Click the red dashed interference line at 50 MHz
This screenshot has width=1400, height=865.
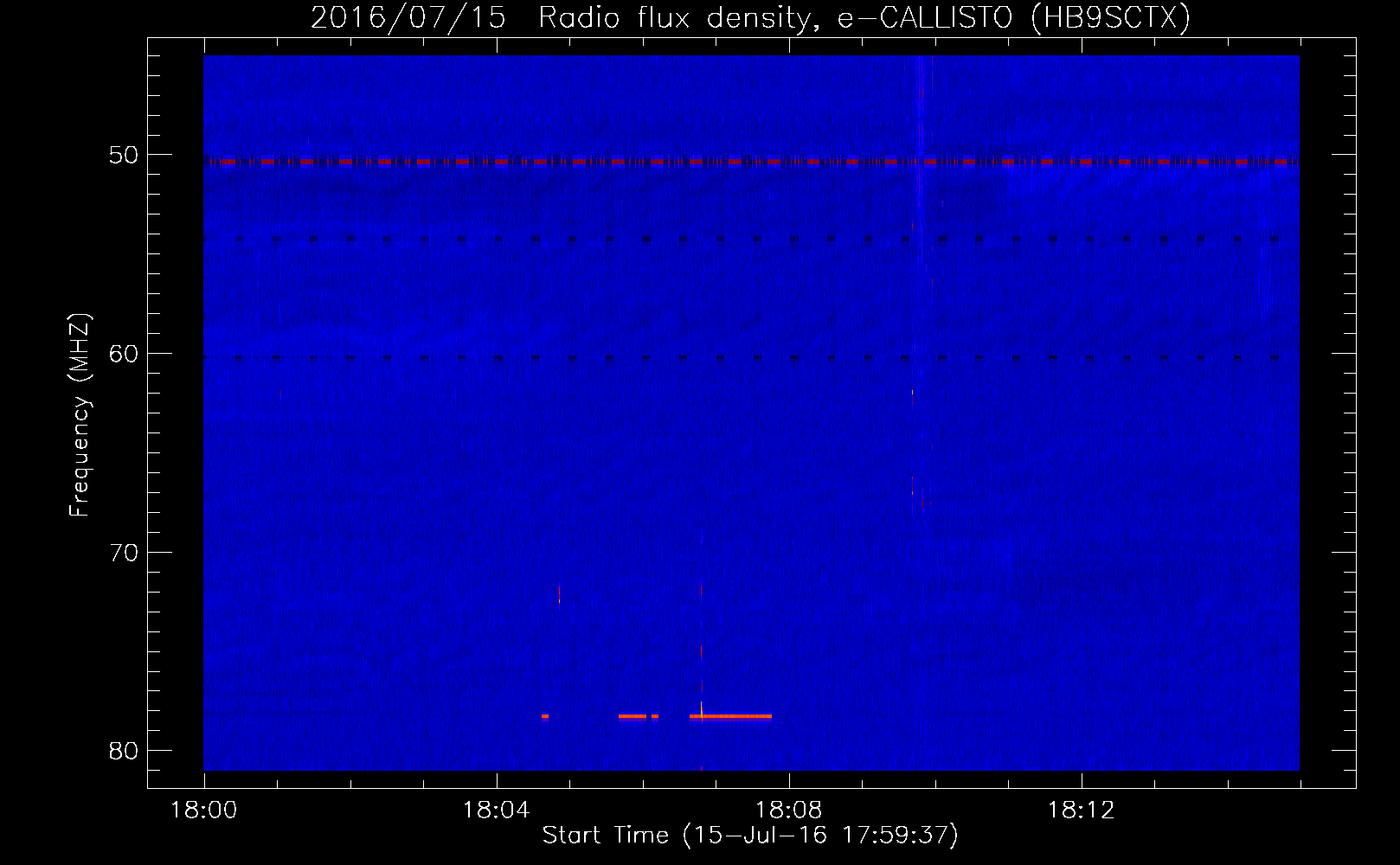[x=751, y=162]
